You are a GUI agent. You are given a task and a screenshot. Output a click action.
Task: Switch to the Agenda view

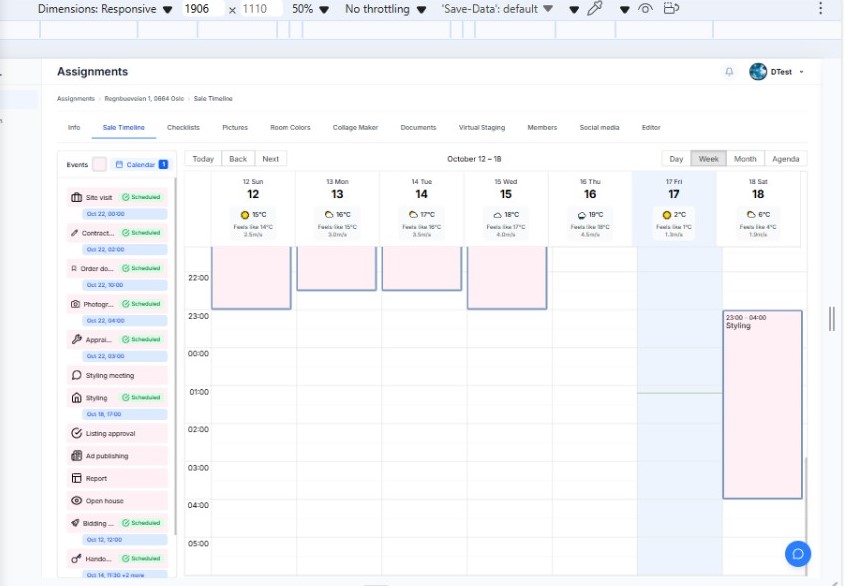point(785,159)
